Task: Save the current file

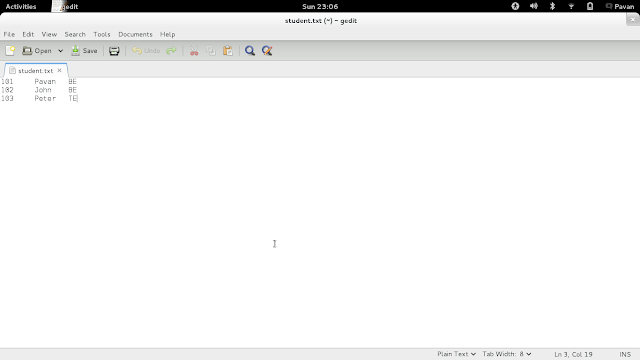Action: click(84, 51)
